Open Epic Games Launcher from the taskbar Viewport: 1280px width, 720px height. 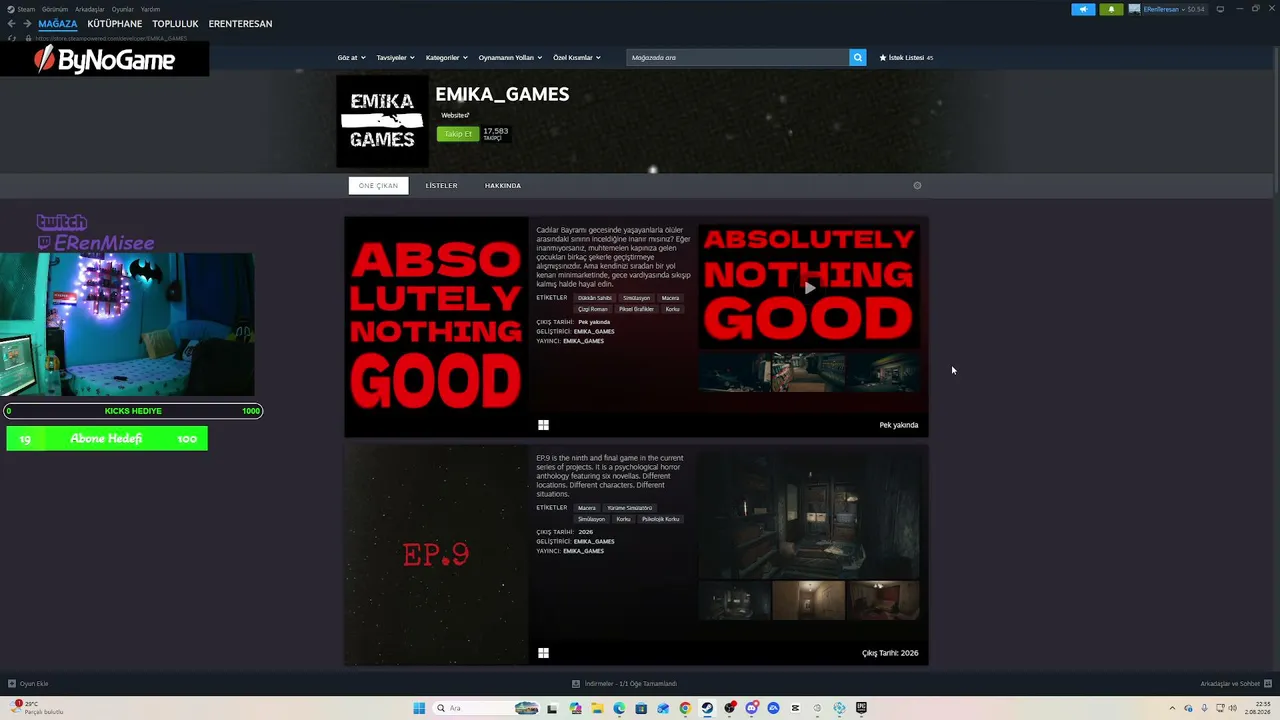tap(861, 708)
